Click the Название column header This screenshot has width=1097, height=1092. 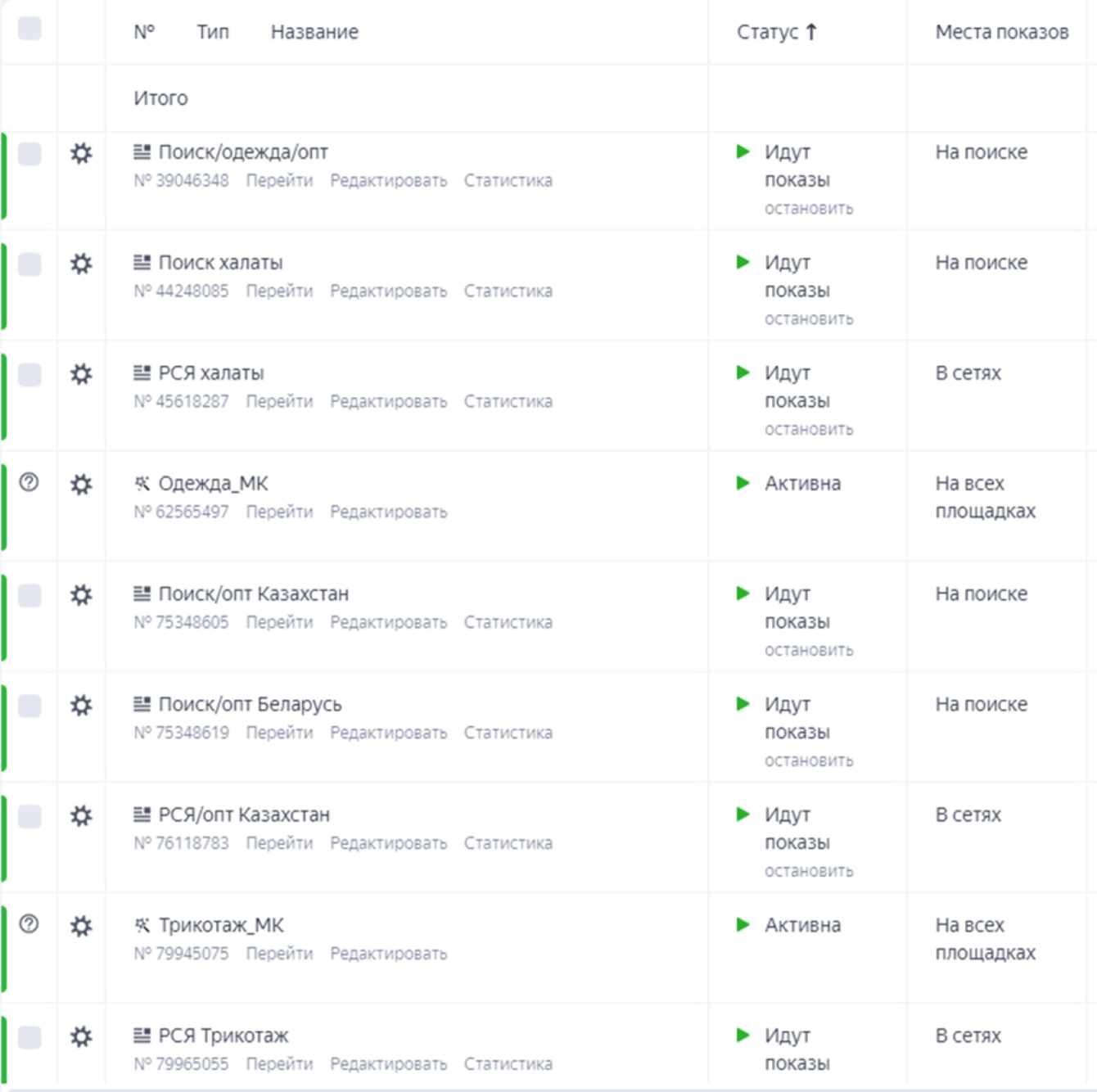[314, 32]
